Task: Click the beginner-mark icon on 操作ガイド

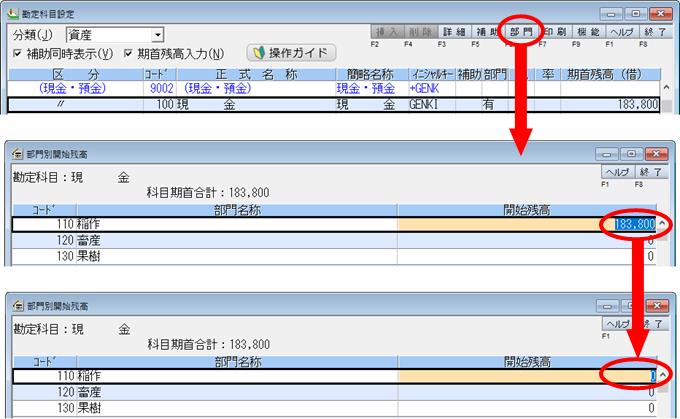Action: point(259,53)
